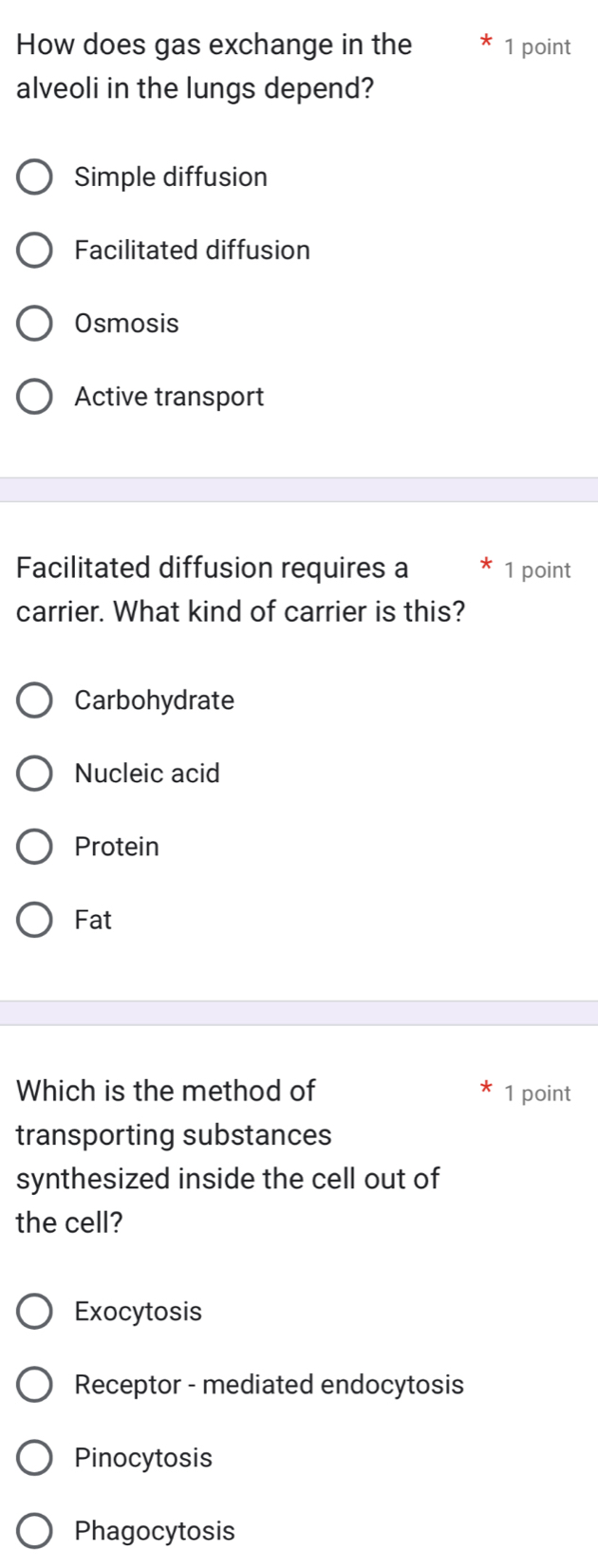Click the red asterisk beside carrier question
The height and width of the screenshot is (1568, 598).
pos(485,568)
